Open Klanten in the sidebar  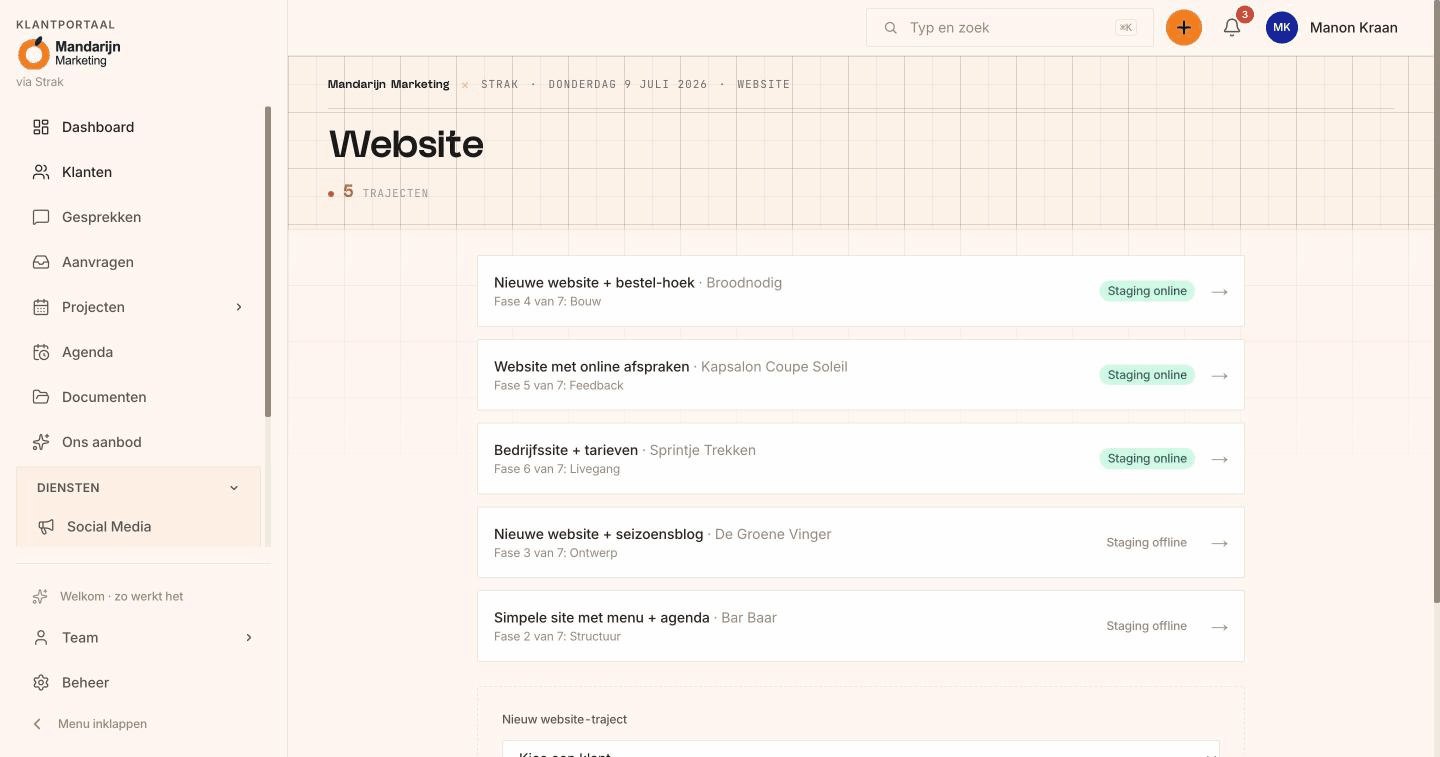coord(87,172)
